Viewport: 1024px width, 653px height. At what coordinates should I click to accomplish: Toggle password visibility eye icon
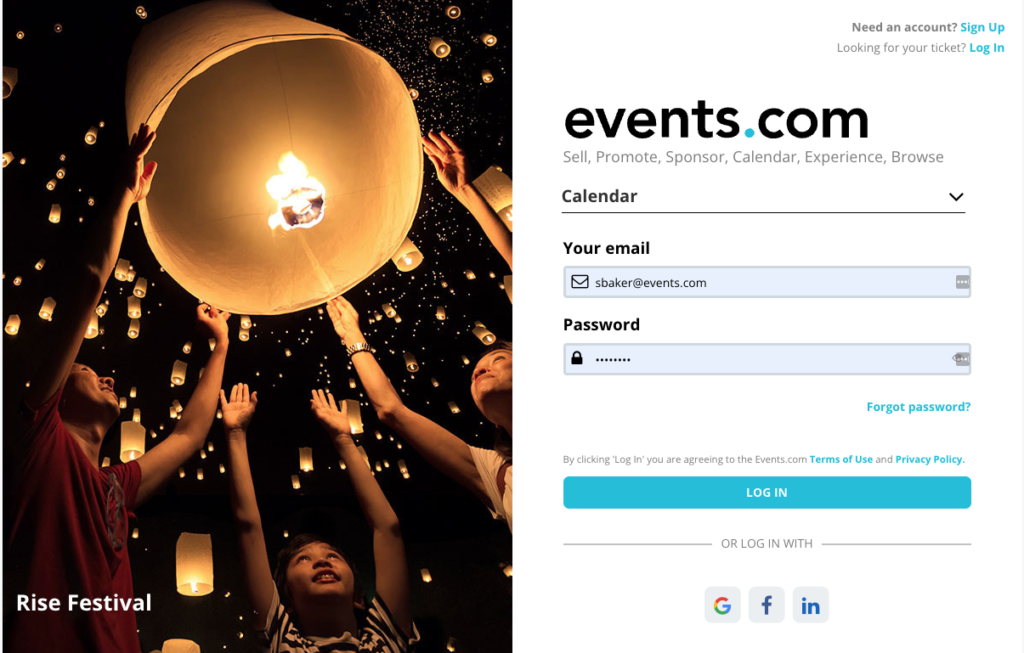pyautogui.click(x=960, y=358)
